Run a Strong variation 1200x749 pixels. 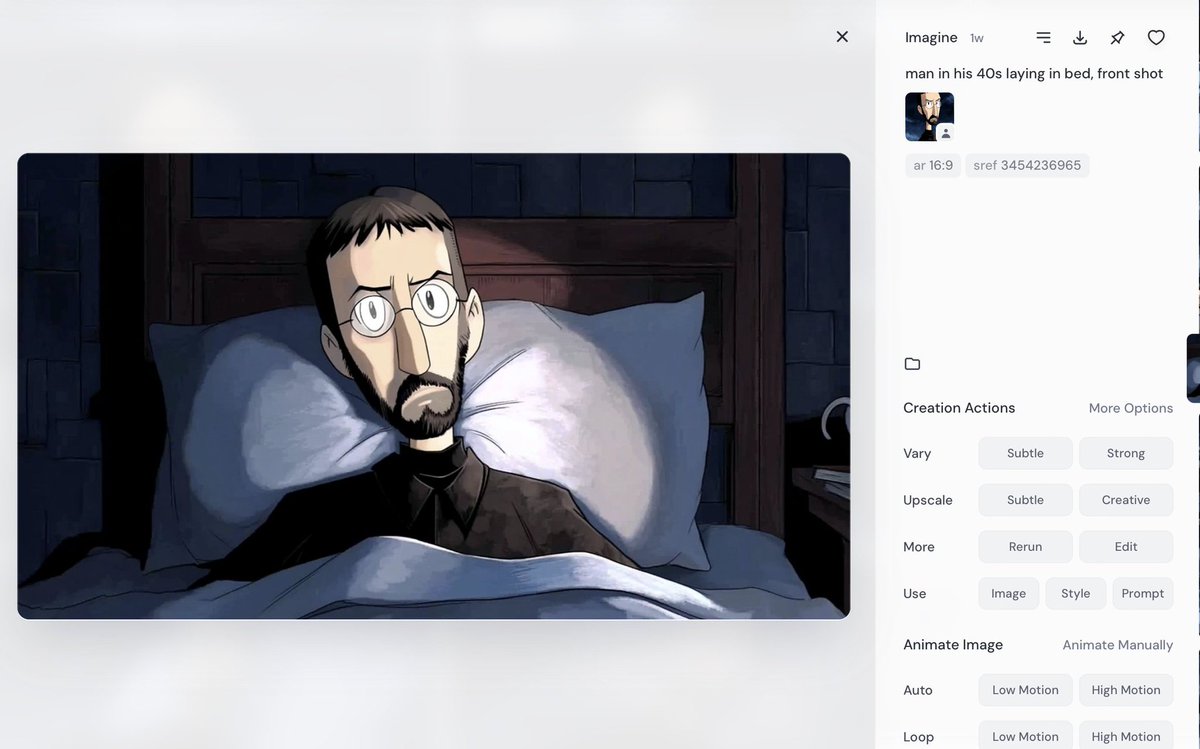pos(1126,453)
